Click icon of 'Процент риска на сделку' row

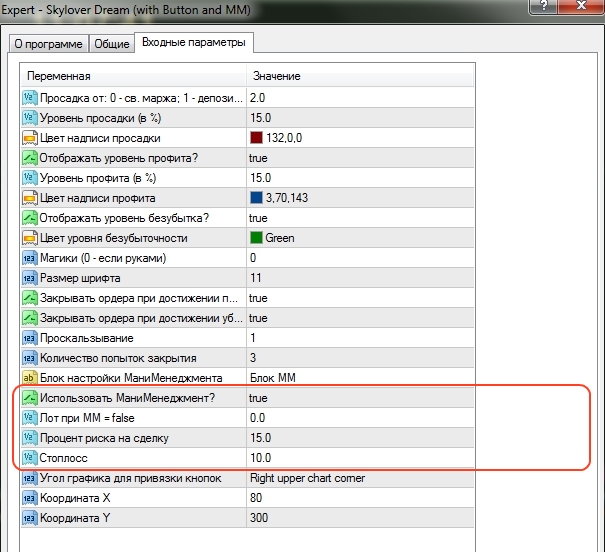coord(30,438)
